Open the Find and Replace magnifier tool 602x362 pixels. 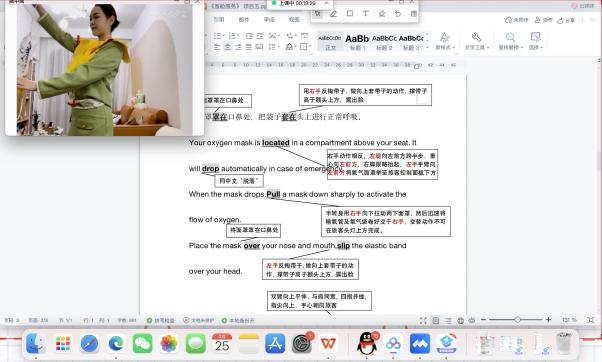(x=510, y=40)
